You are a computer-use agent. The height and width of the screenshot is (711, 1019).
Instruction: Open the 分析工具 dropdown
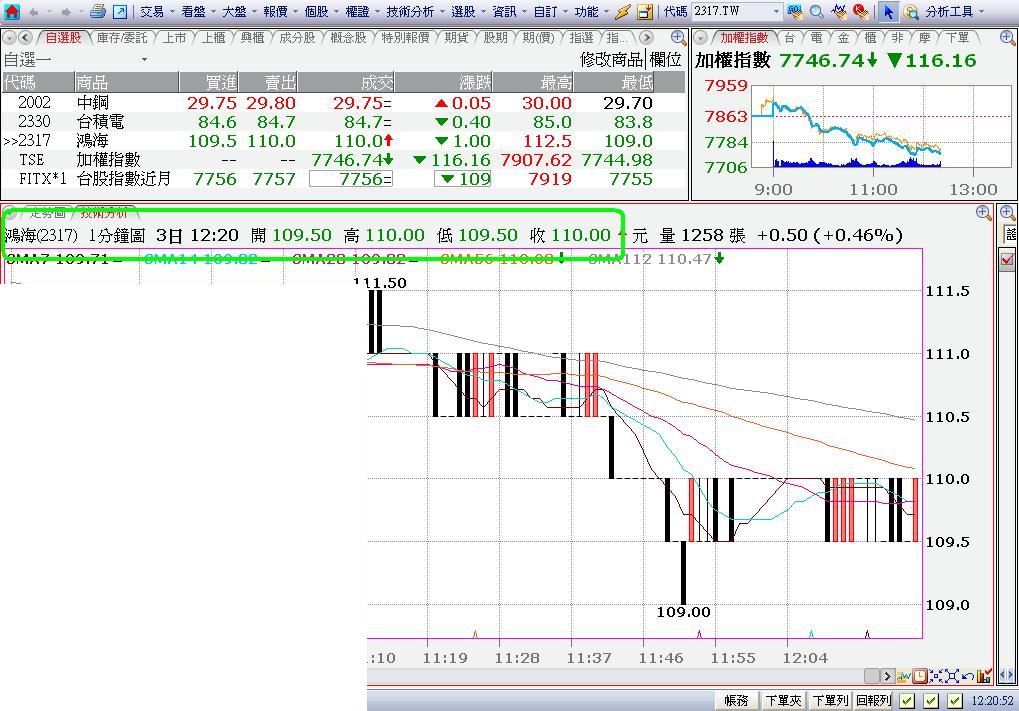click(x=954, y=12)
